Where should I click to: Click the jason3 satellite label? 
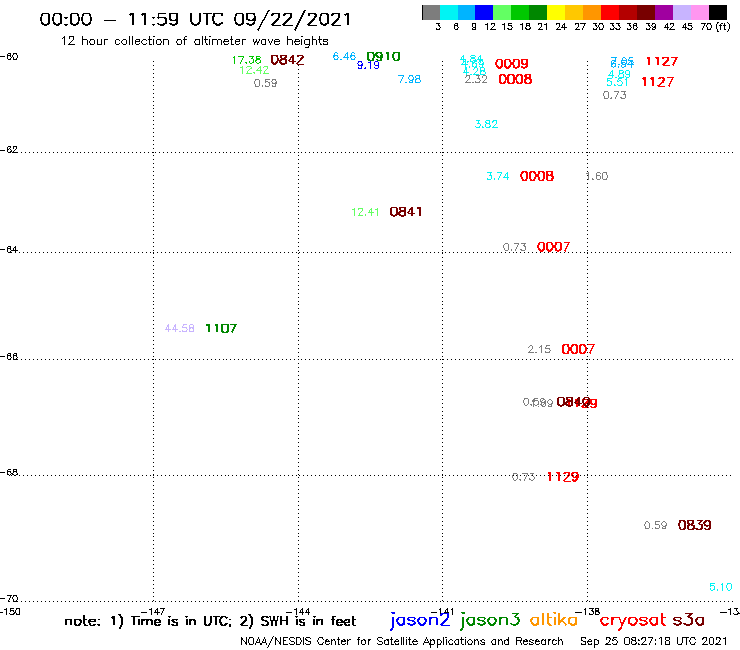(x=490, y=621)
